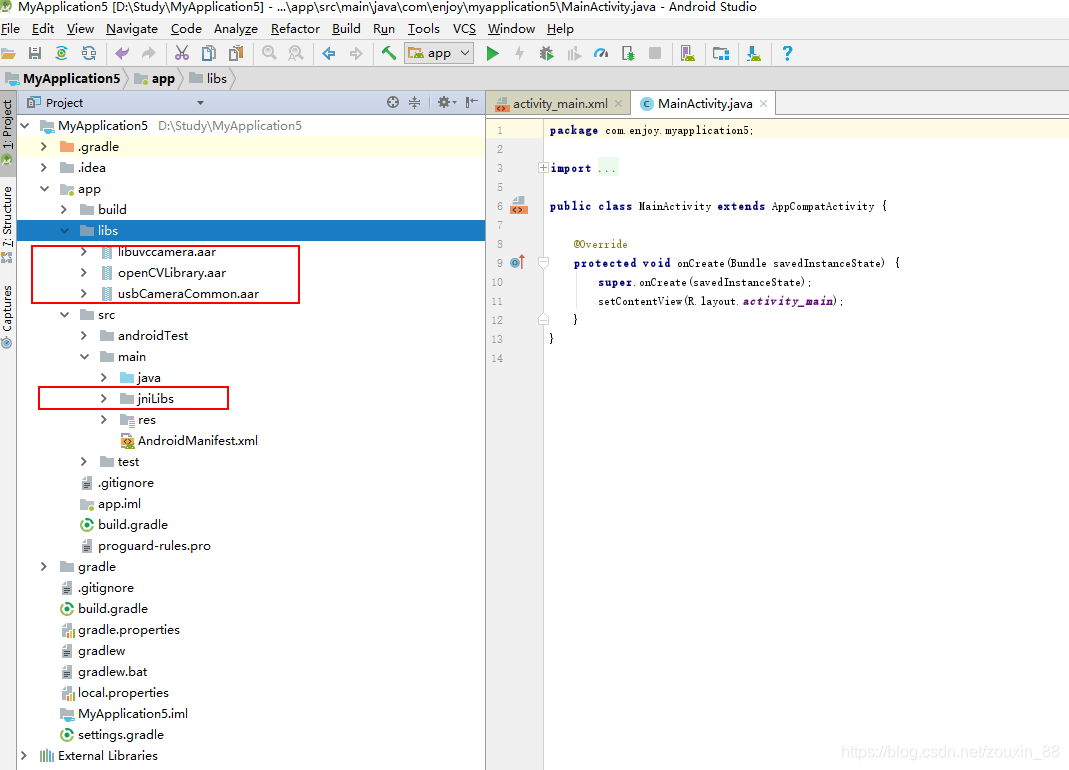
Task: Click the Scroll from Source target icon
Action: 392,101
